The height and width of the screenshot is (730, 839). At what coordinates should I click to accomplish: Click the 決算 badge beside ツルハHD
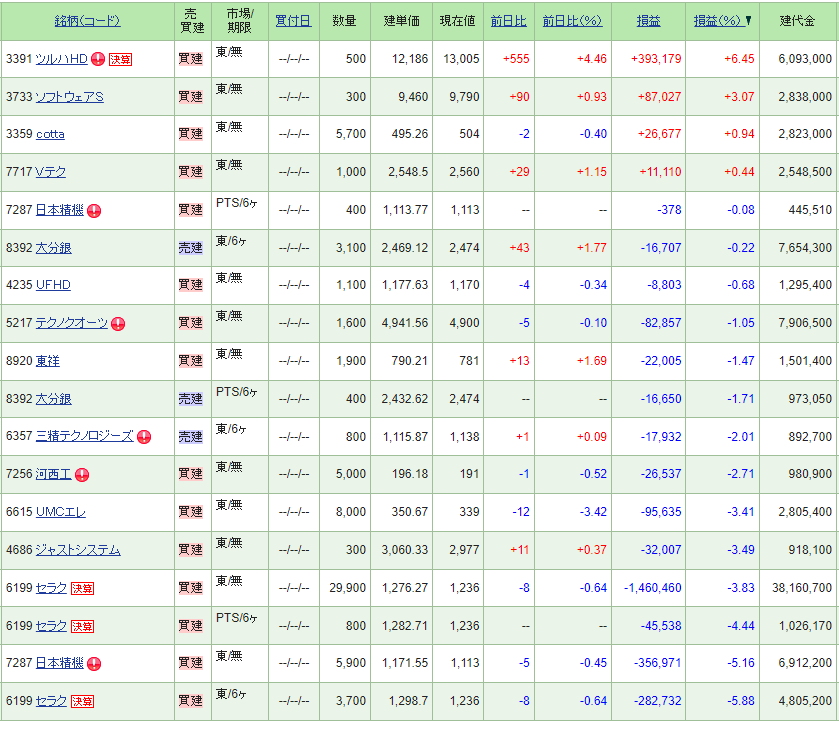pyautogui.click(x=120, y=59)
